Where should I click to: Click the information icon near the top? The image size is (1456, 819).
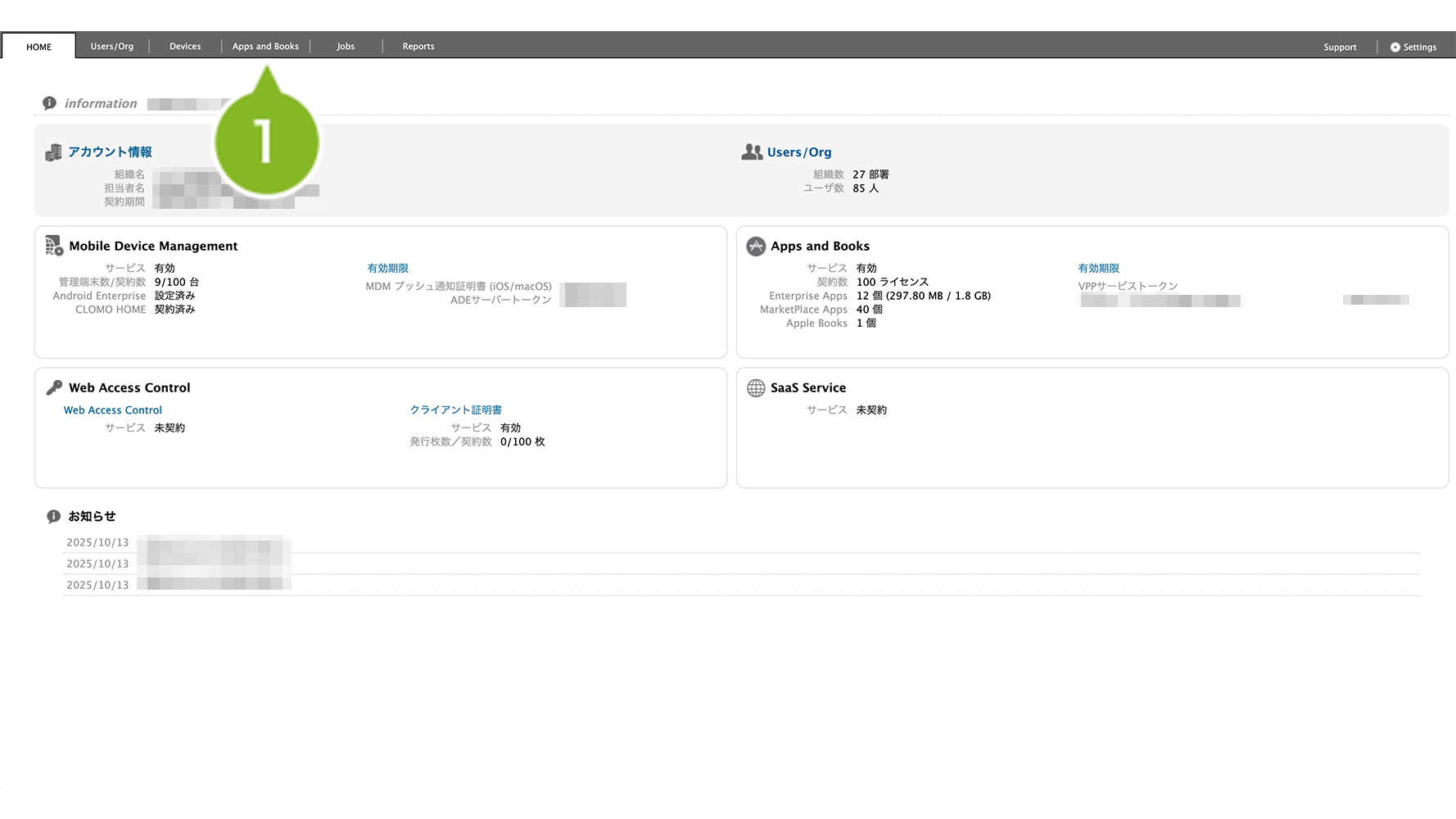point(50,103)
